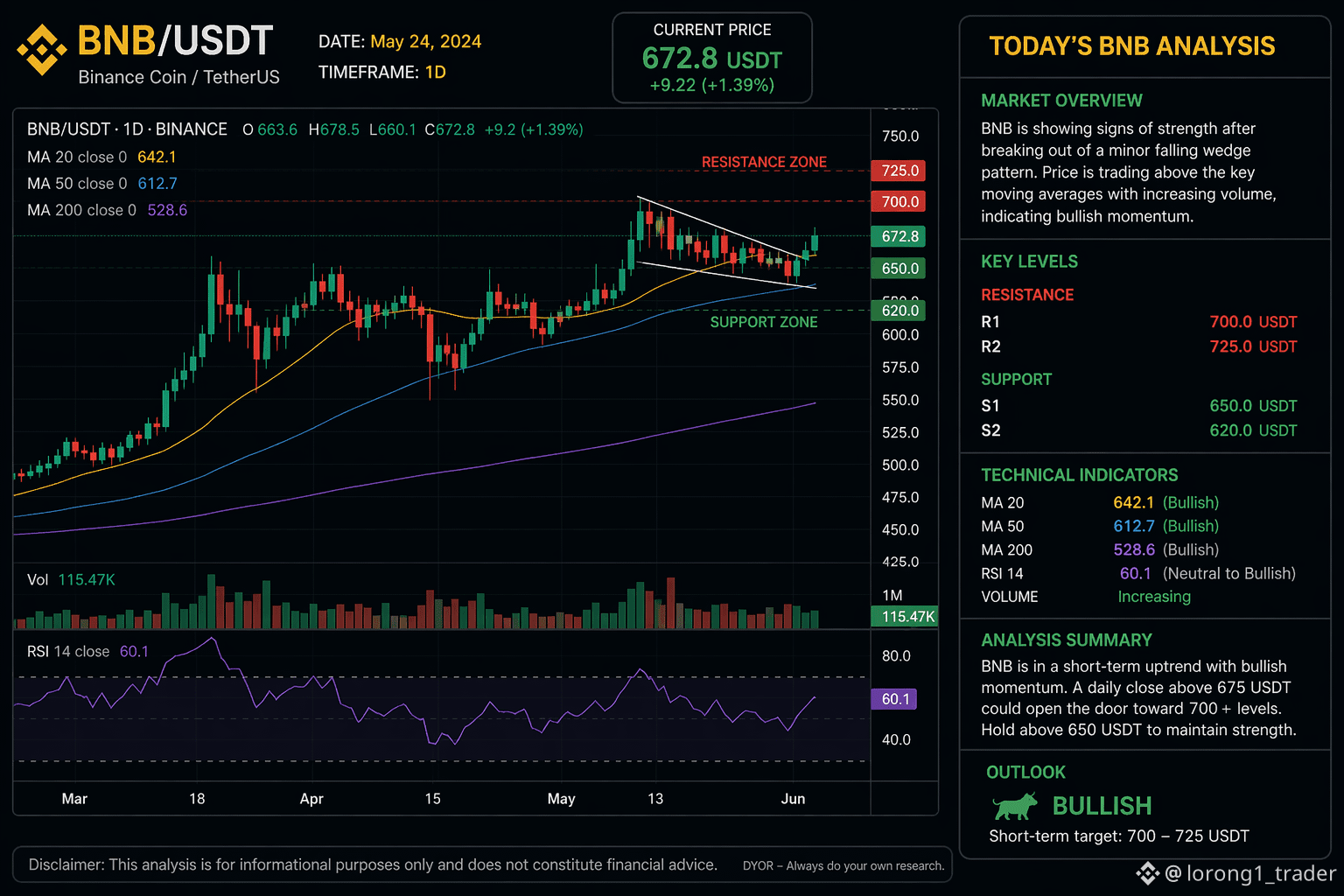The width and height of the screenshot is (1344, 896).
Task: Click the green 672.8 price axis tag
Action: point(899,236)
